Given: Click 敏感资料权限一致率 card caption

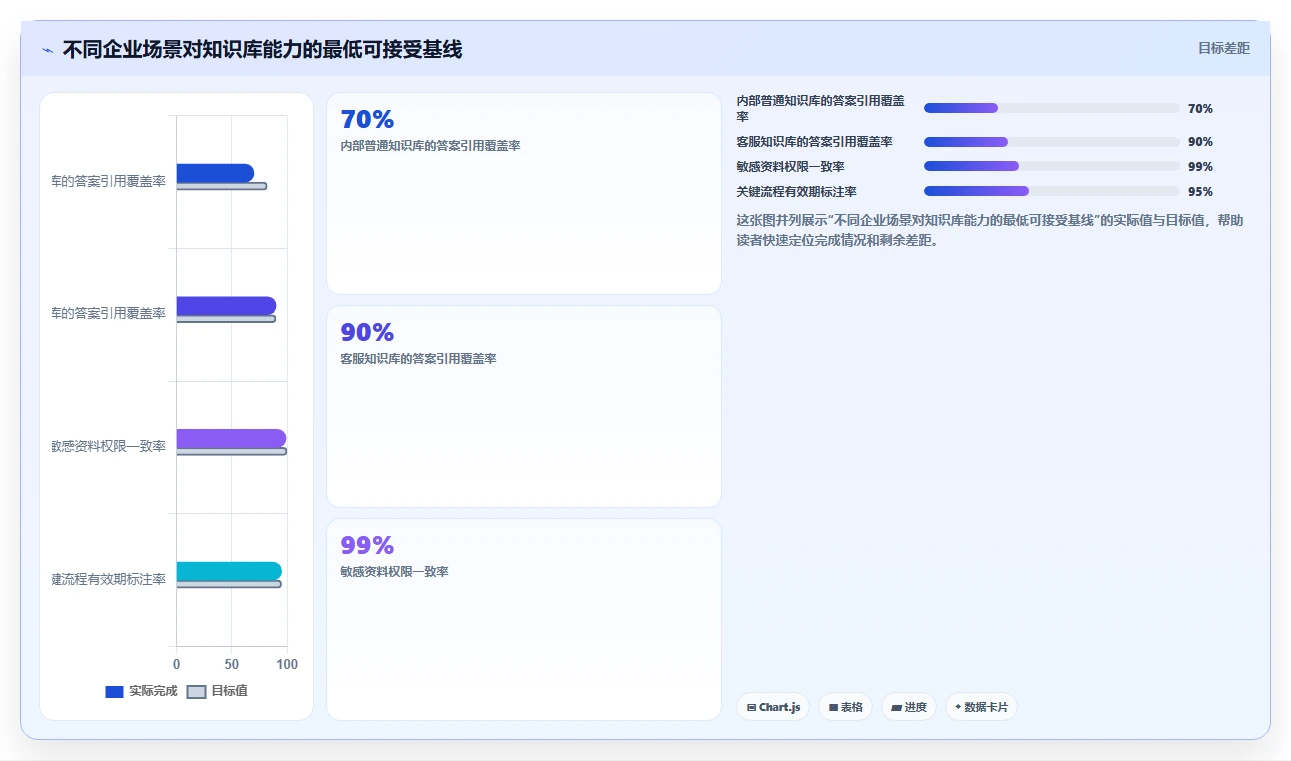Looking at the screenshot, I should pyautogui.click(x=394, y=572).
